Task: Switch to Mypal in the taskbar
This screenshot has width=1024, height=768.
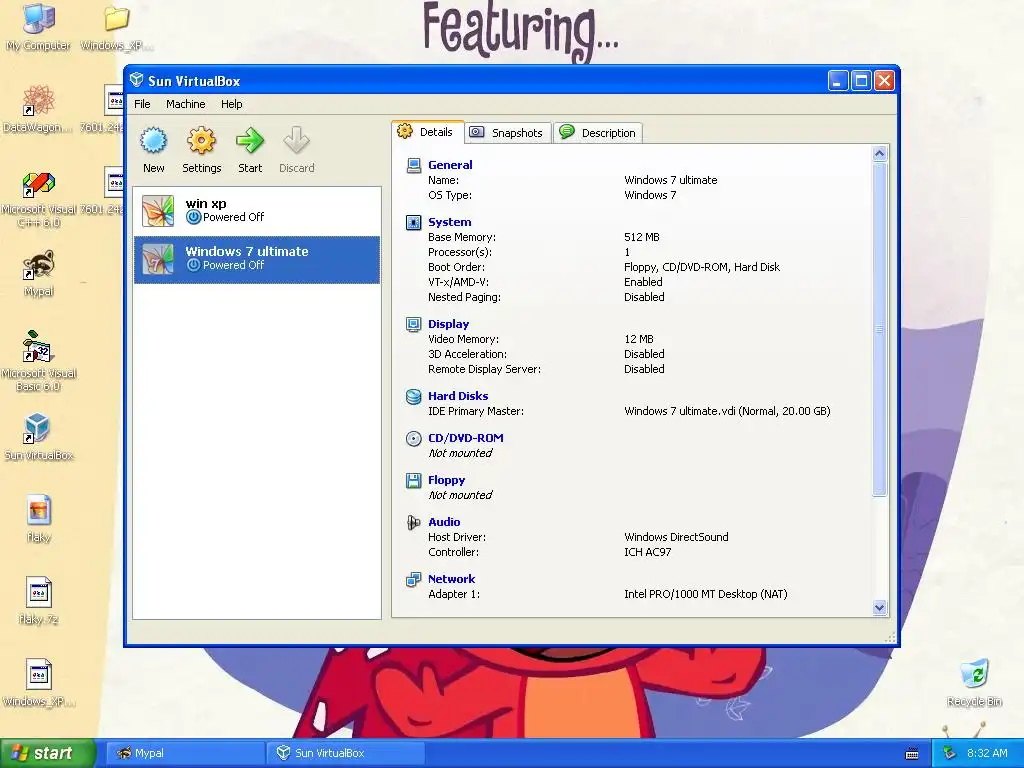Action: (185, 753)
